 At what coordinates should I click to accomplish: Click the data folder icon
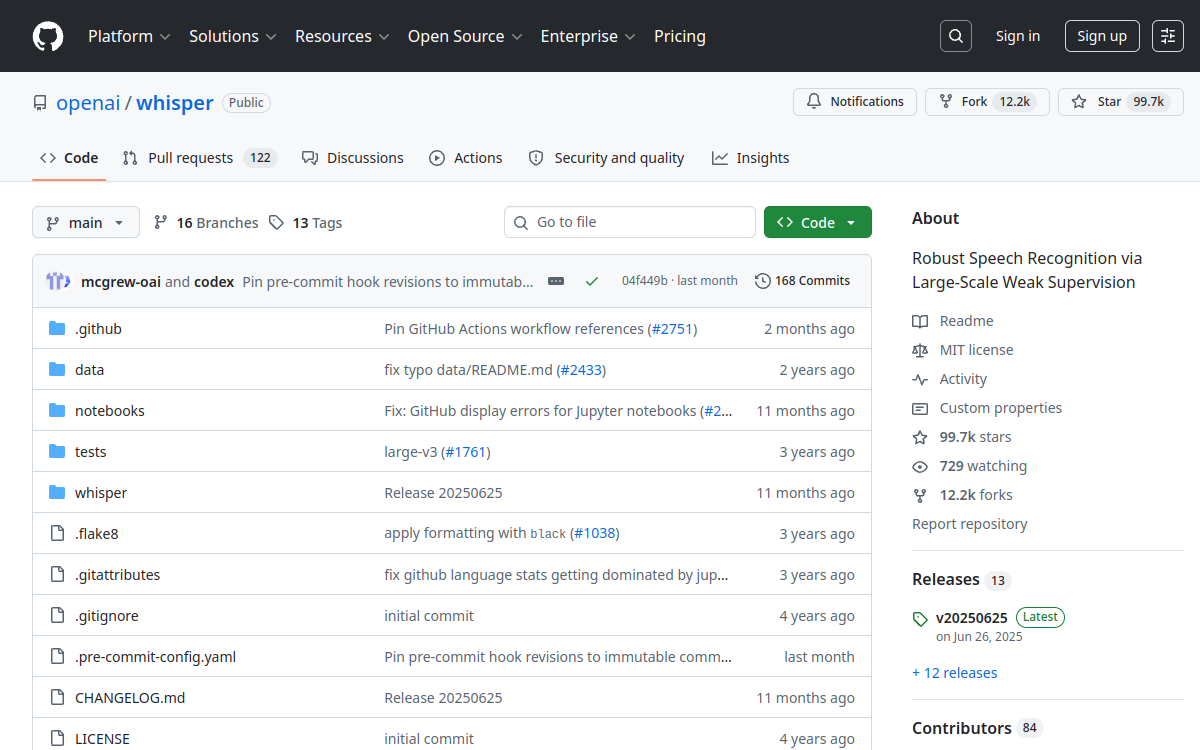tap(57, 370)
